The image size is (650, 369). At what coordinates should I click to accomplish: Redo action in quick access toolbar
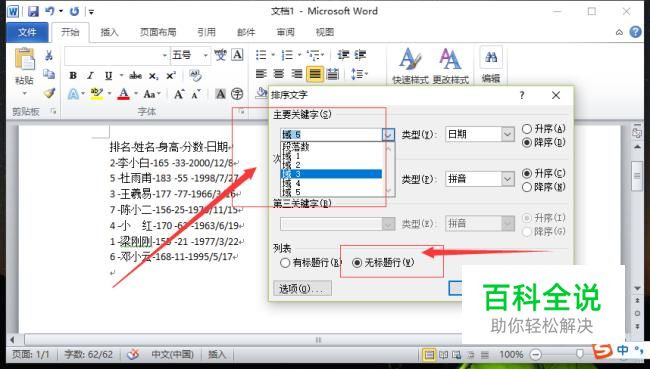[x=75, y=11]
